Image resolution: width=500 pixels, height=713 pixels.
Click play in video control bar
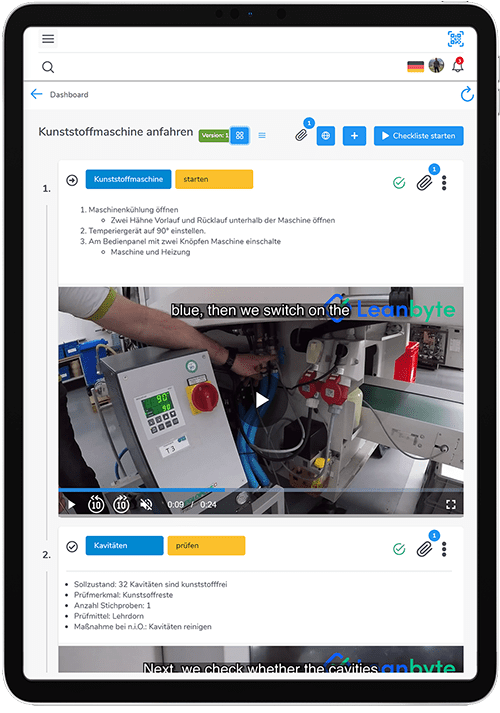coord(71,504)
